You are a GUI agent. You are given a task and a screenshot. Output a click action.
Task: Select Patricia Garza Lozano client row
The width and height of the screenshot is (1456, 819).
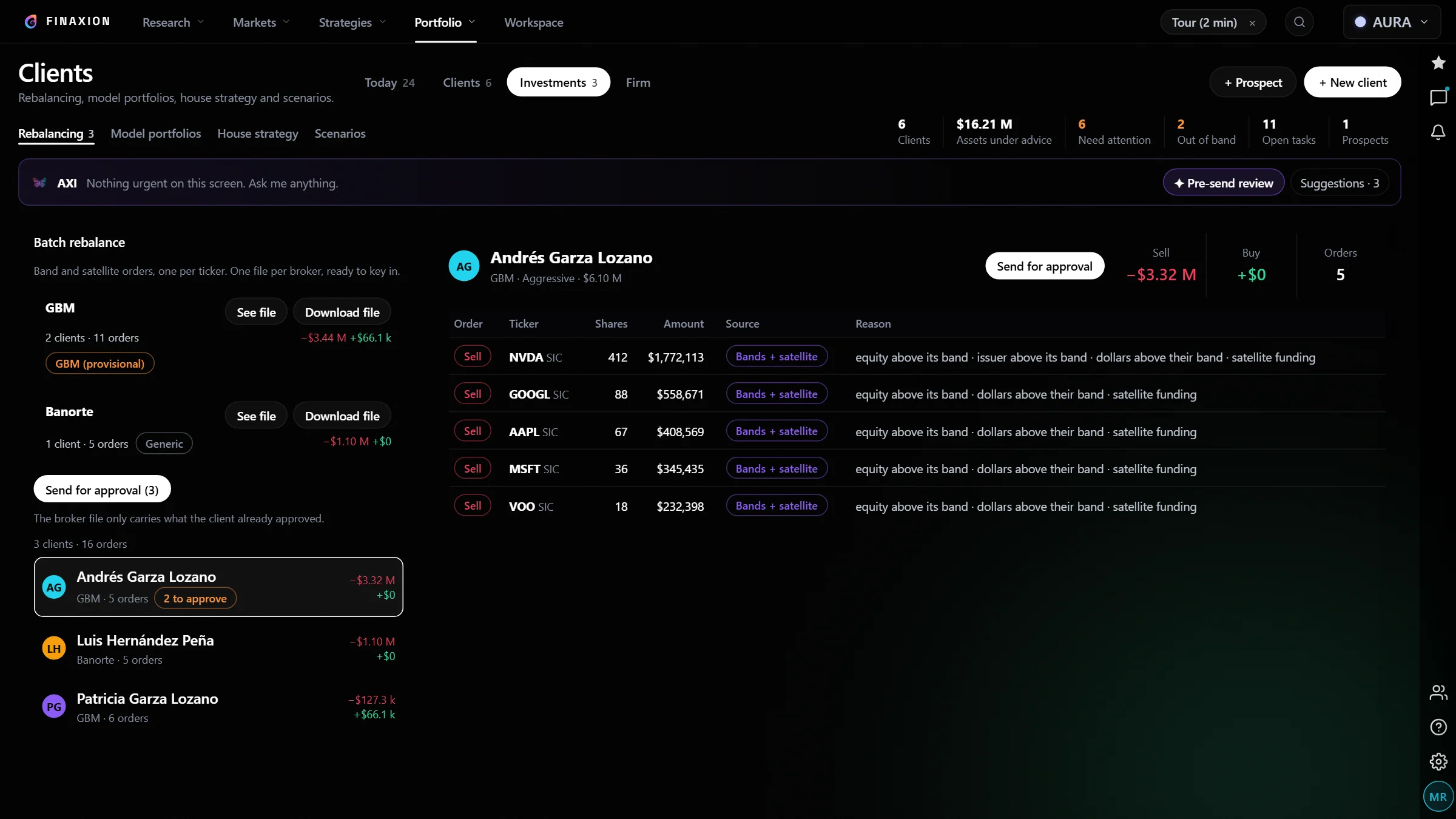click(x=218, y=707)
